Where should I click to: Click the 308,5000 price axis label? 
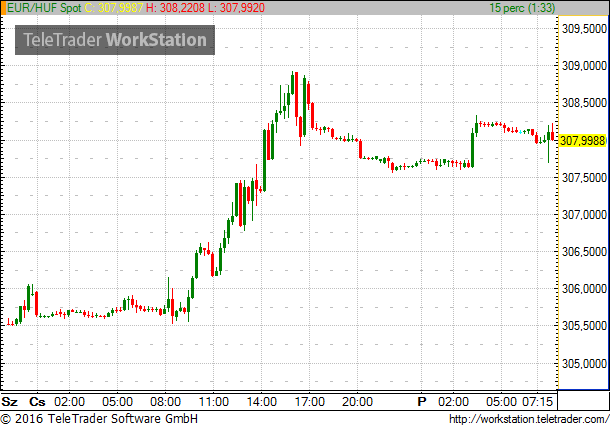pos(584,103)
